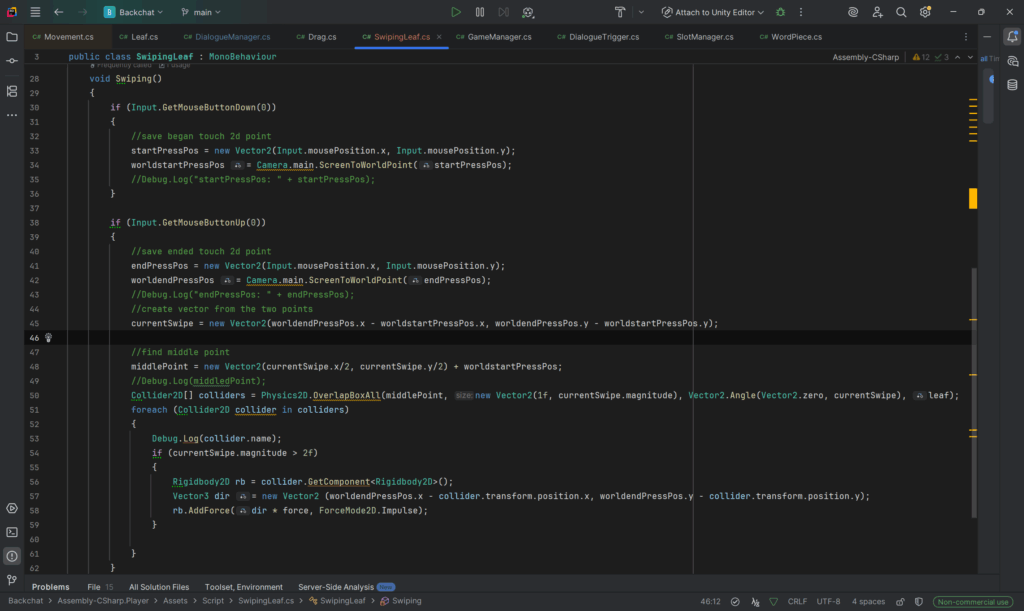Change the CRLF line separator

pyautogui.click(x=797, y=602)
